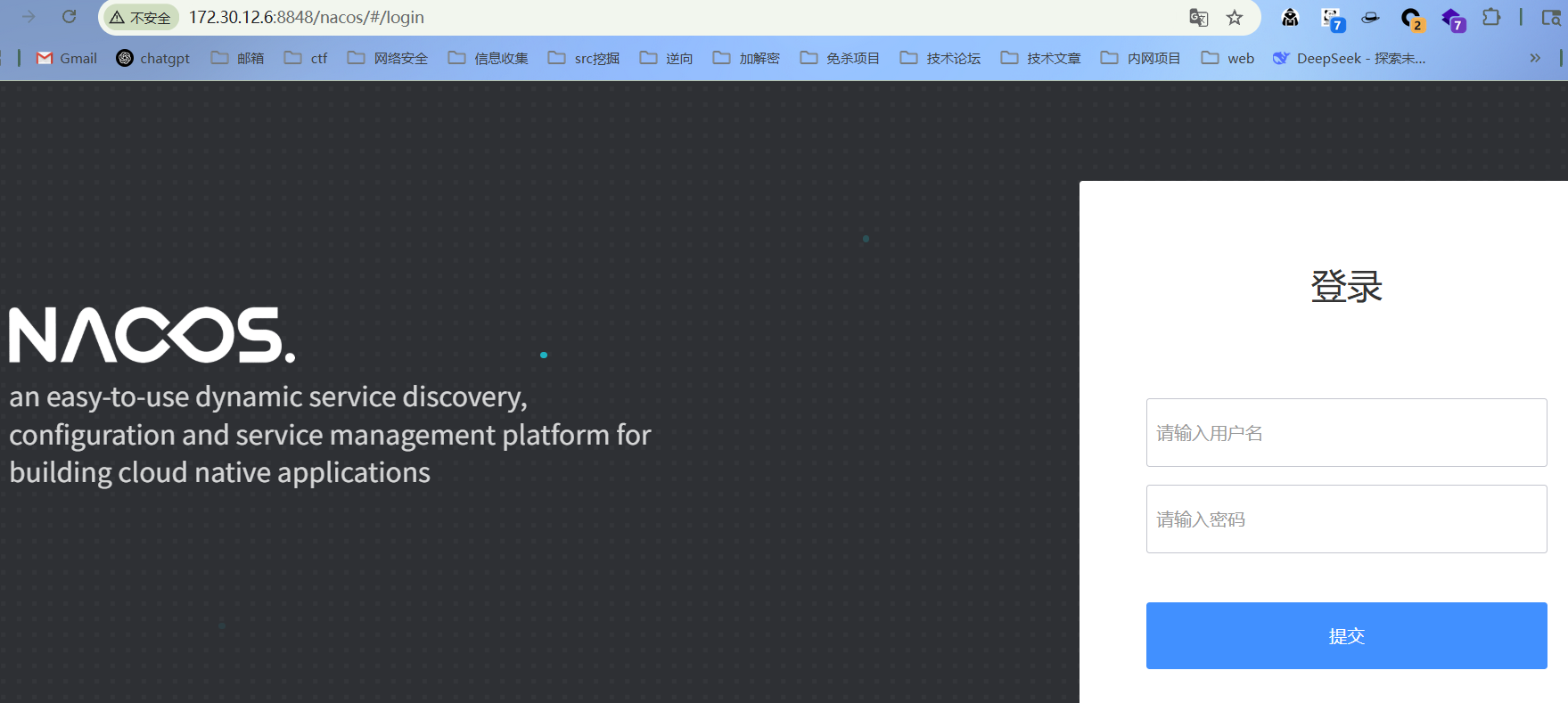
Task: Open the '不安全' site security warning
Action: click(x=141, y=18)
